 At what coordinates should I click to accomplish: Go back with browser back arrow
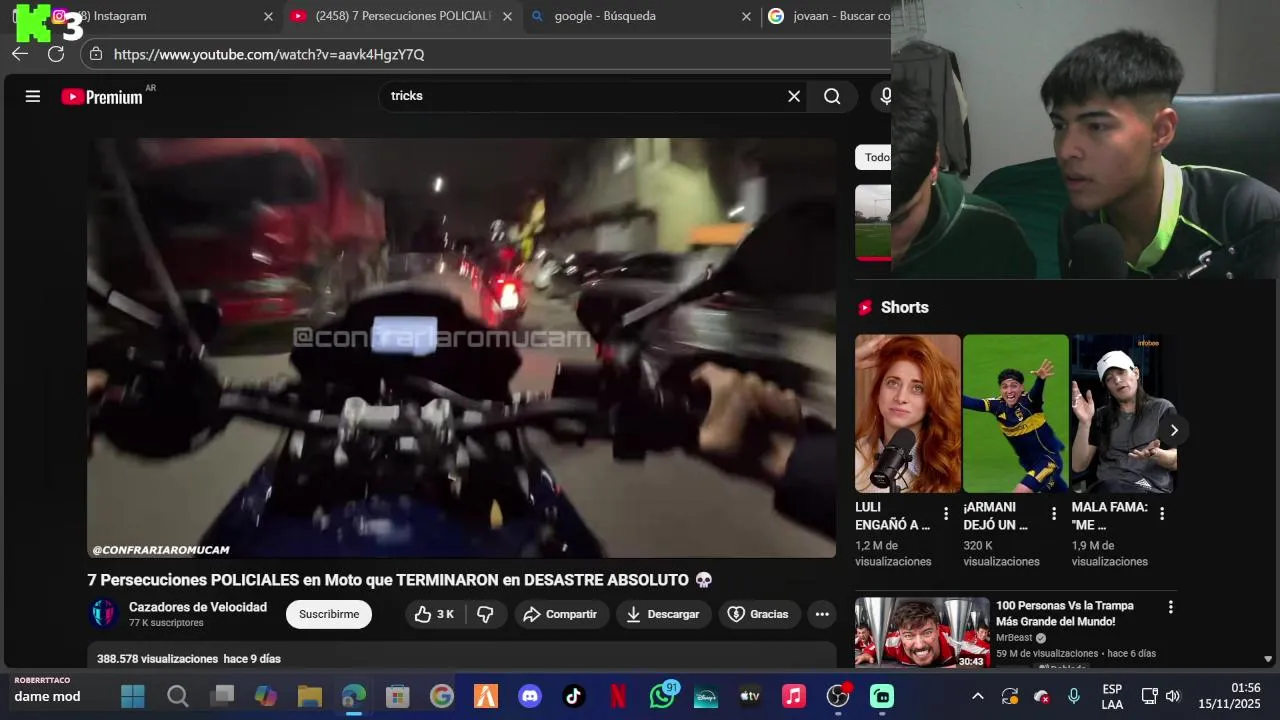tap(20, 54)
